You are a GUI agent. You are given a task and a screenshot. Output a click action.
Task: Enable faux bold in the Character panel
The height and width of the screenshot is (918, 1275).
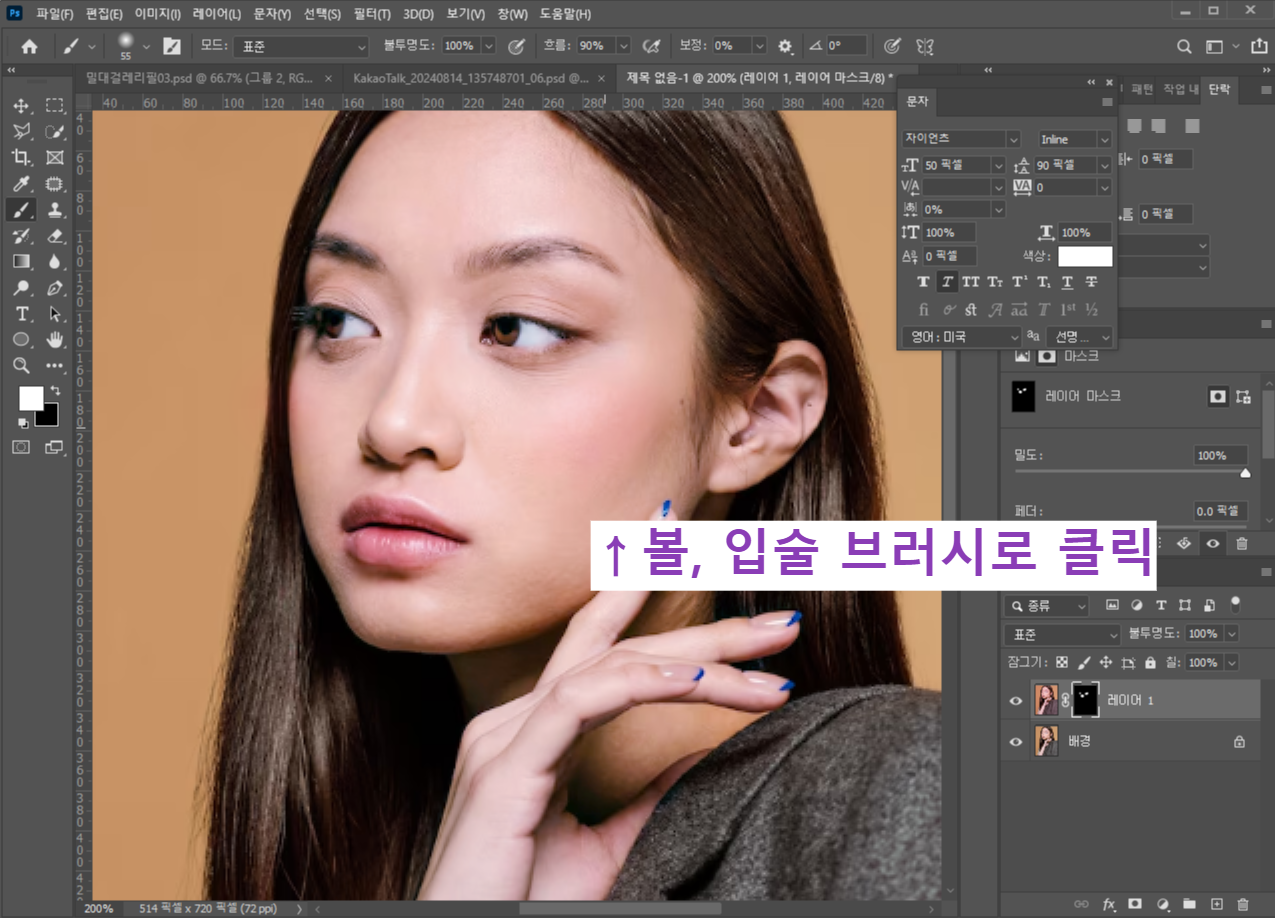(x=923, y=281)
